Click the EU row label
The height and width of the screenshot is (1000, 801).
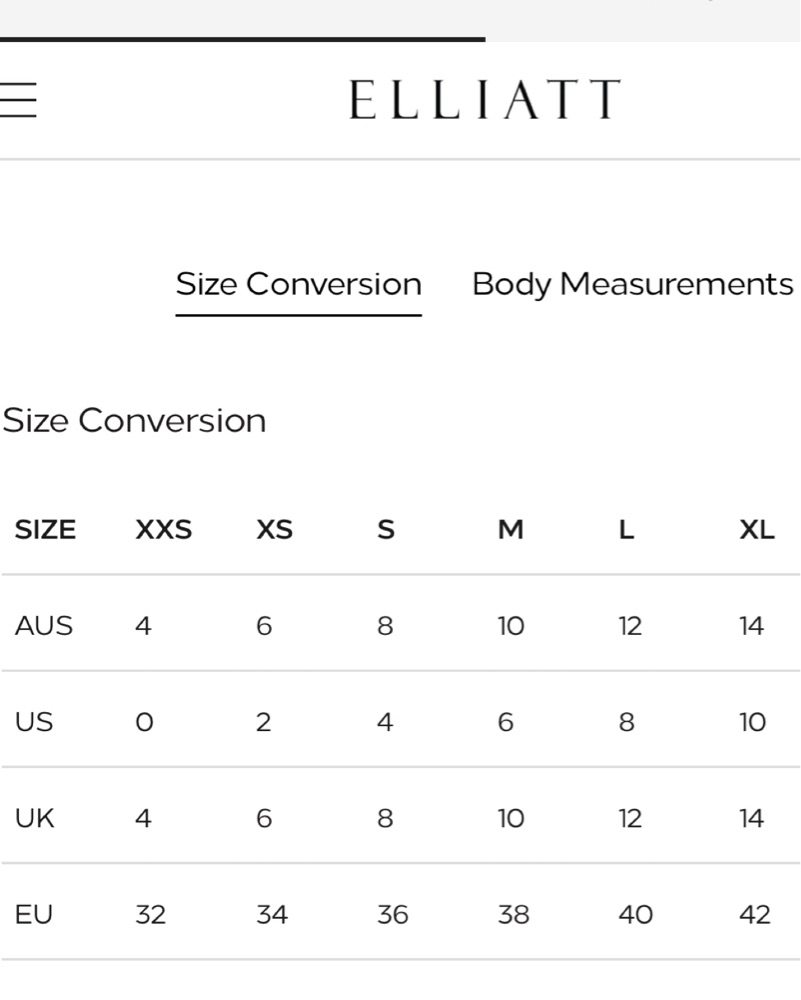click(33, 915)
